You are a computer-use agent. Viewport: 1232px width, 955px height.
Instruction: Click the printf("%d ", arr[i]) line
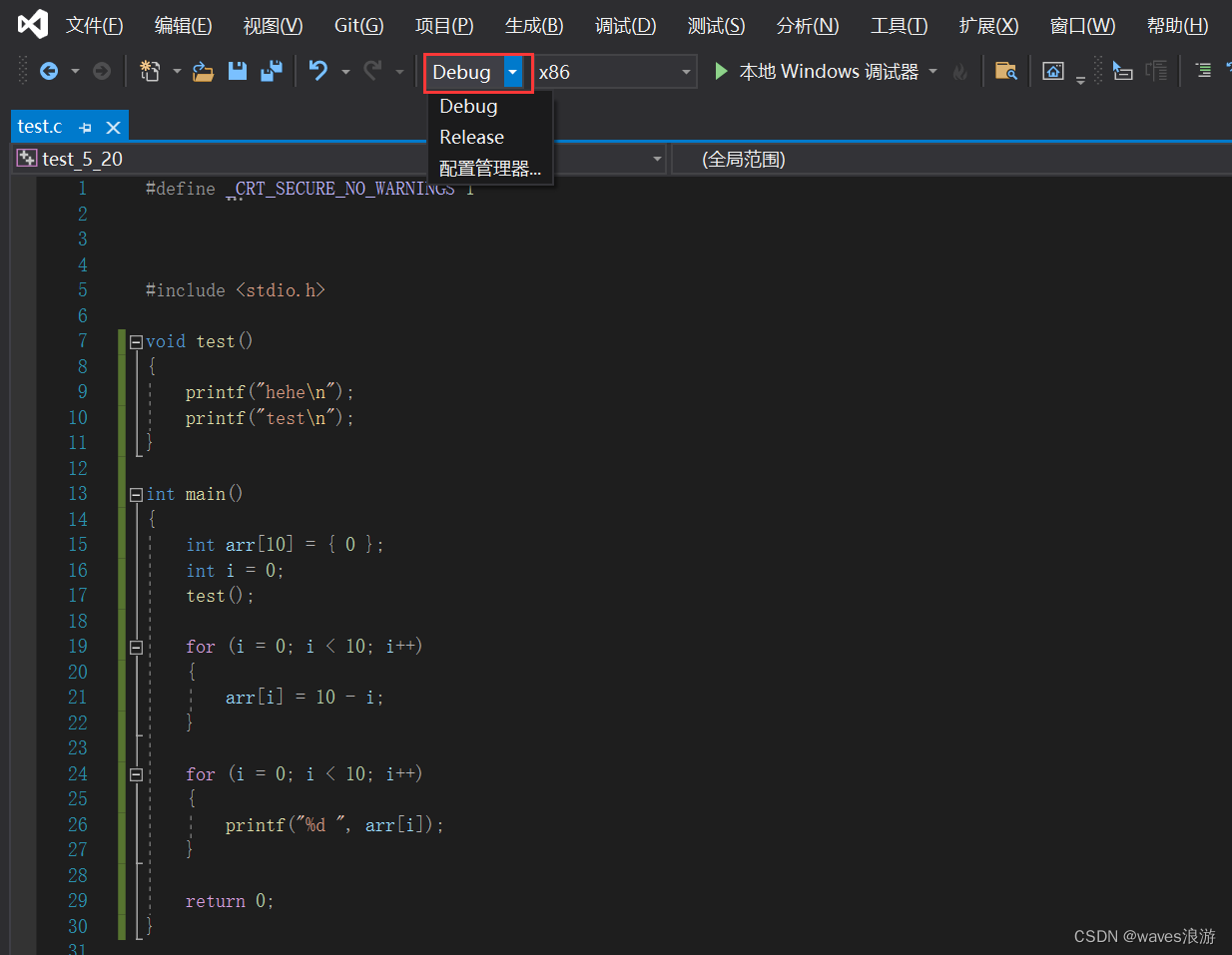[x=334, y=825]
